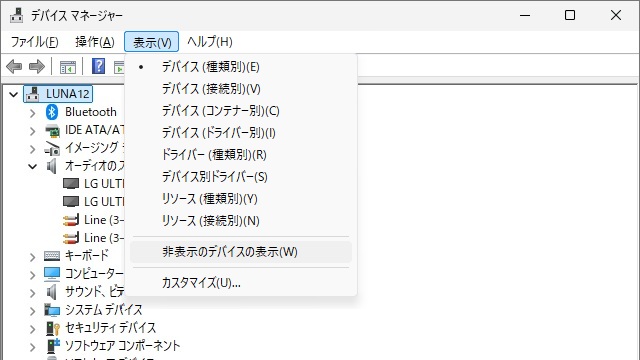The width and height of the screenshot is (640, 360).
Task: Expand the セキュリティ デバイス category
Action: 33,329
